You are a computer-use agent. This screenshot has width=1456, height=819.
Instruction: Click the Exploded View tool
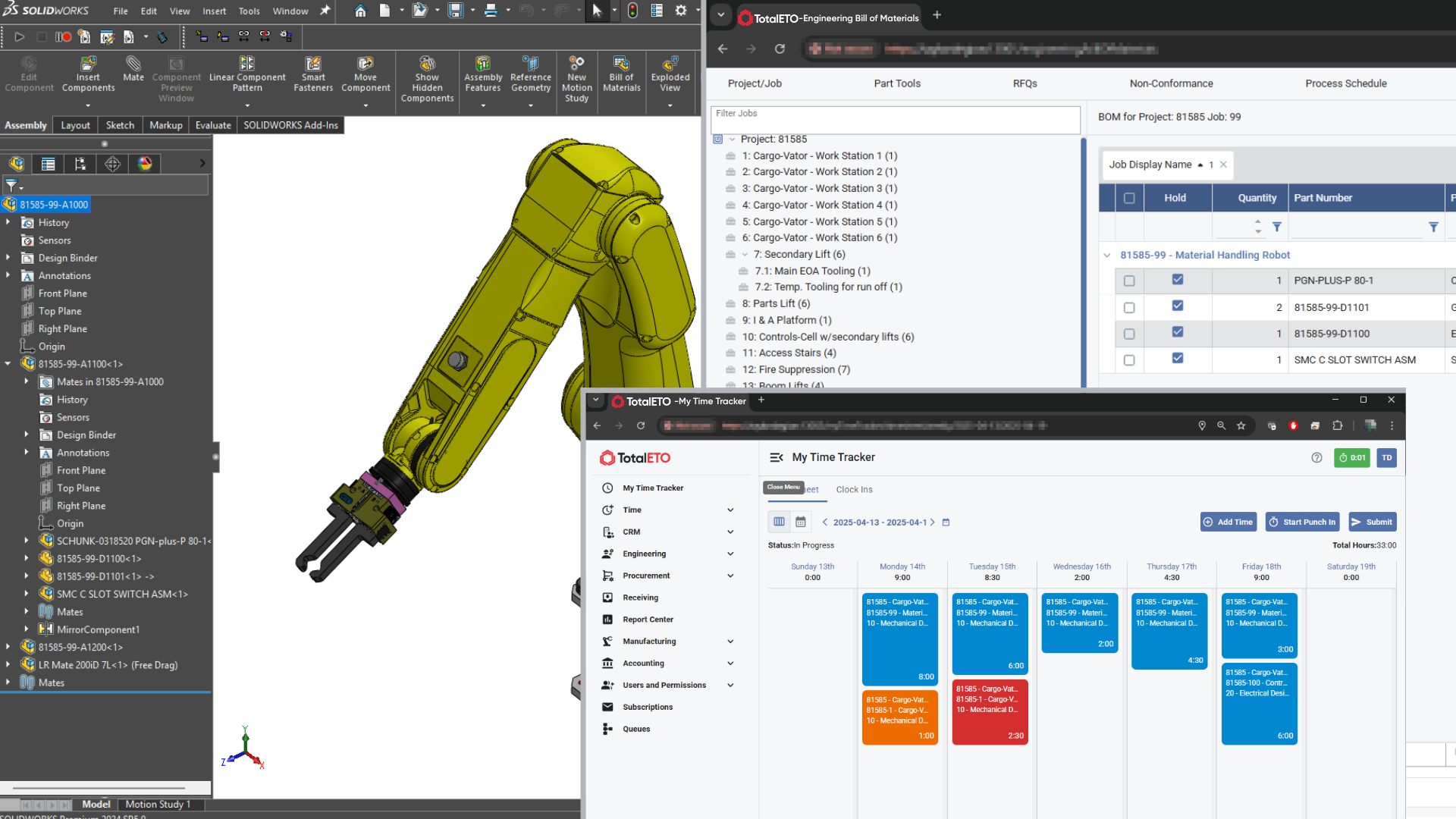click(x=670, y=74)
